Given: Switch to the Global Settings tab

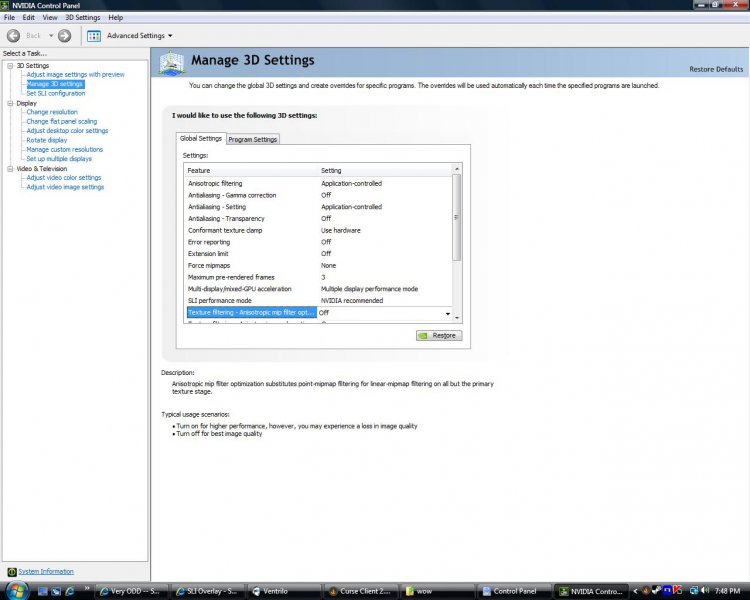Looking at the screenshot, I should (x=201, y=138).
